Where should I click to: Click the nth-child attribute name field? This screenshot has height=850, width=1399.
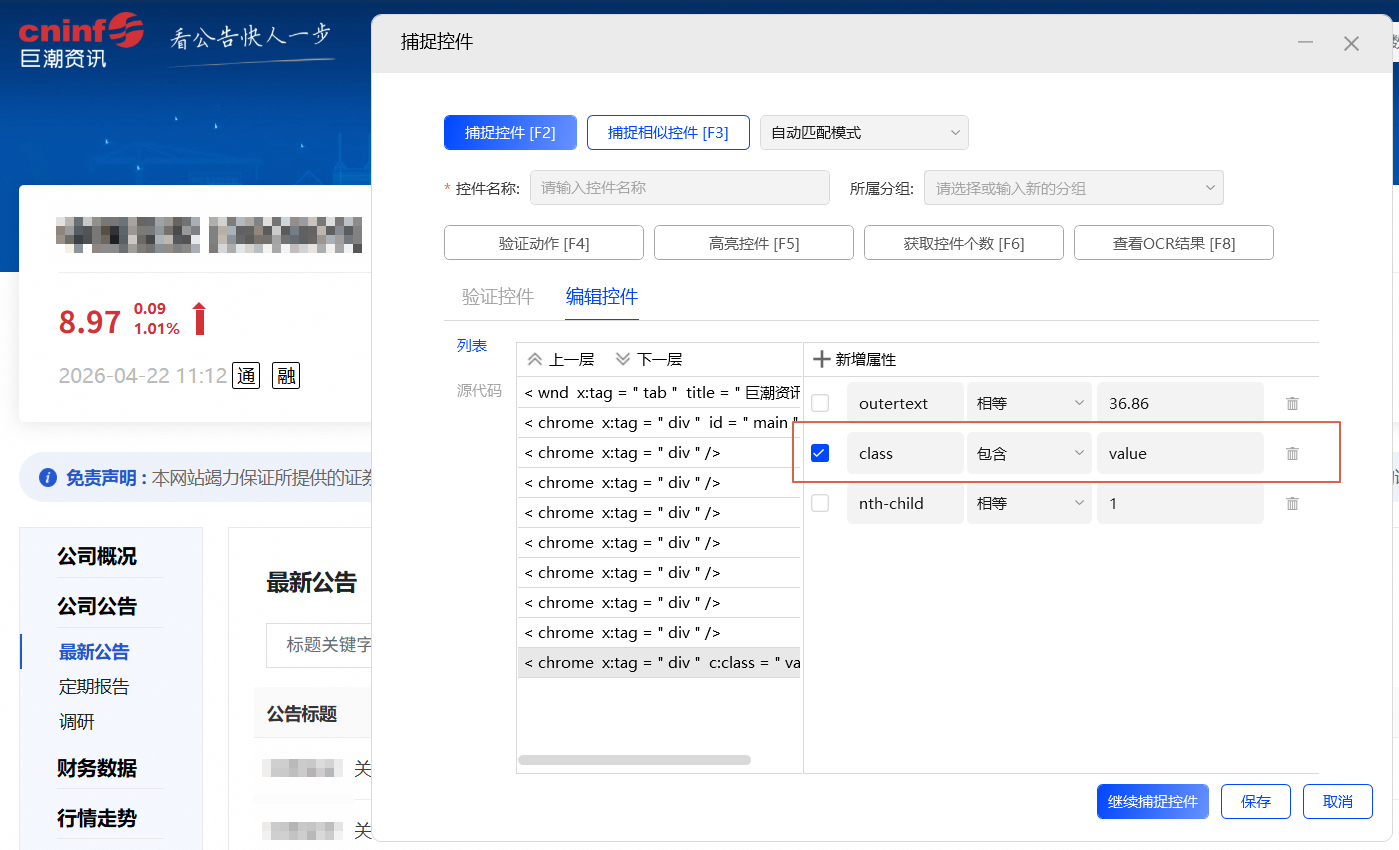[x=905, y=504]
